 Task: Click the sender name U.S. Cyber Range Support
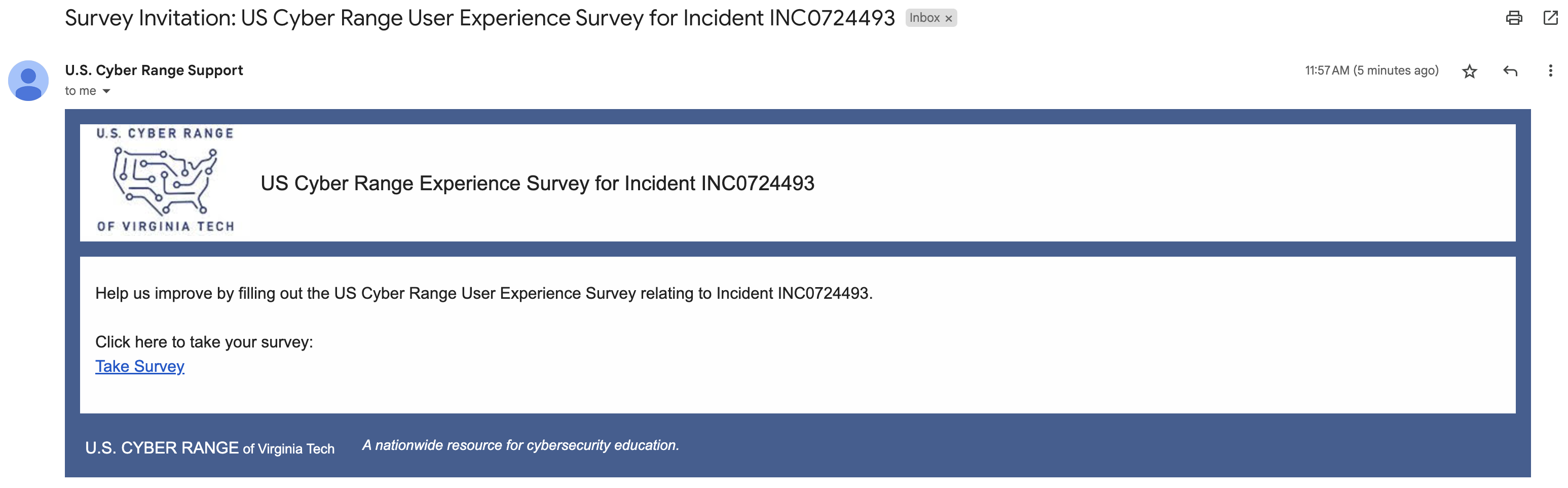[154, 69]
